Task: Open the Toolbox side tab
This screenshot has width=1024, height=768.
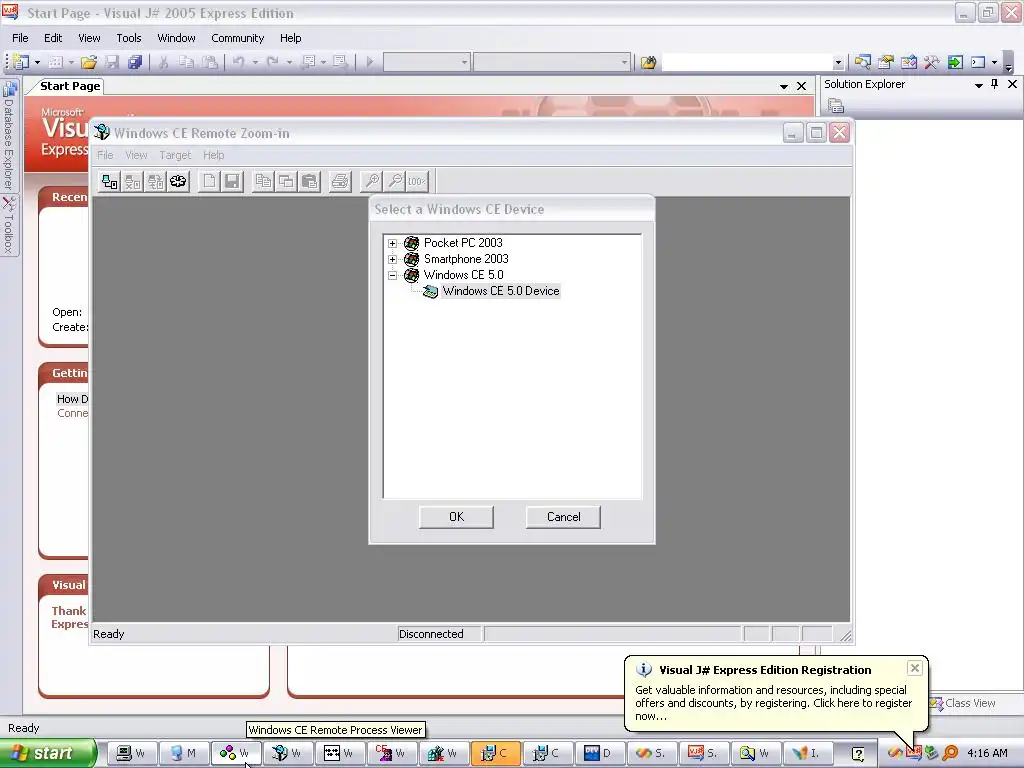Action: click(9, 225)
